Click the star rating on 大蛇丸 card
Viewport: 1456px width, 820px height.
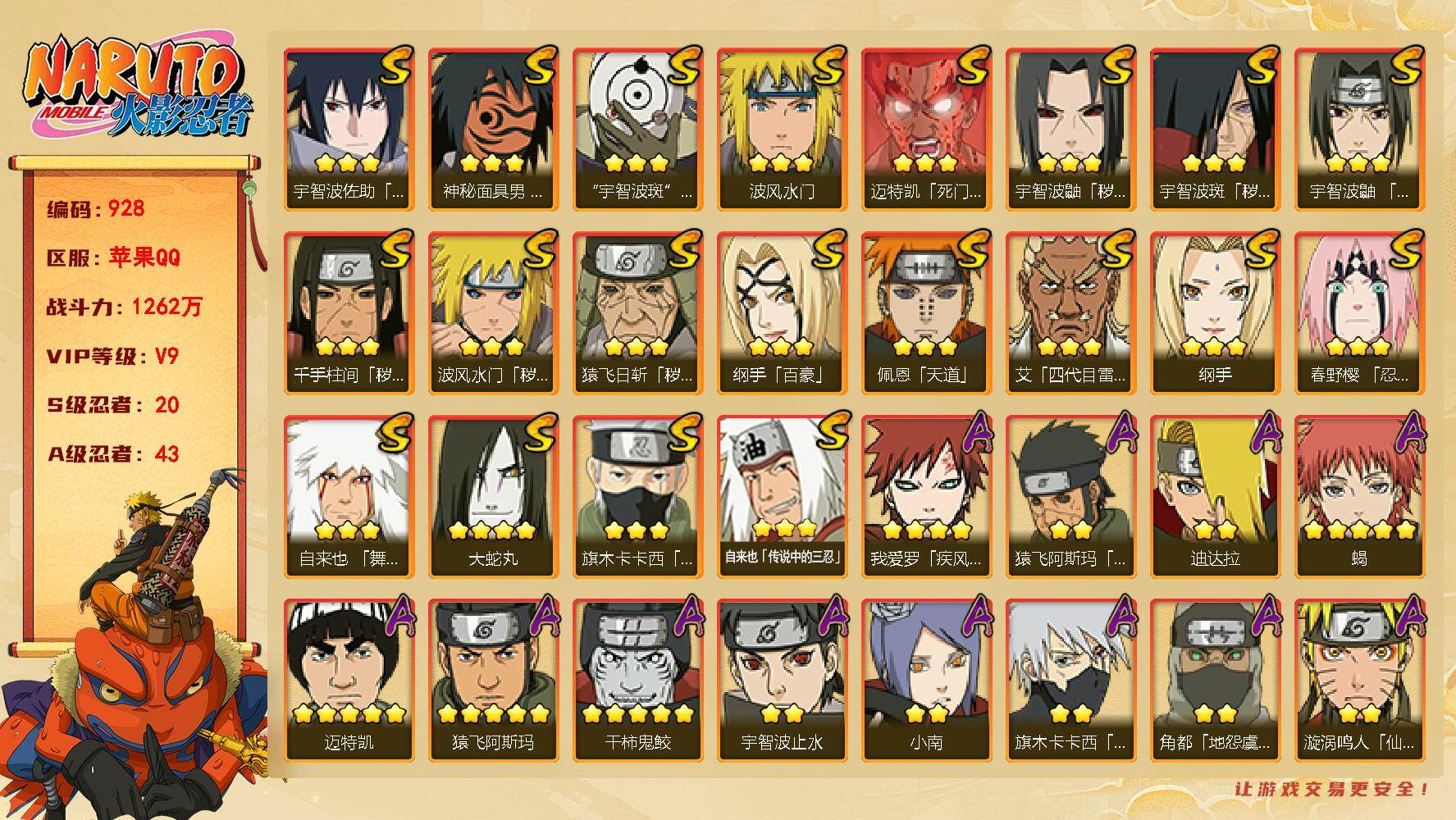pyautogui.click(x=493, y=530)
